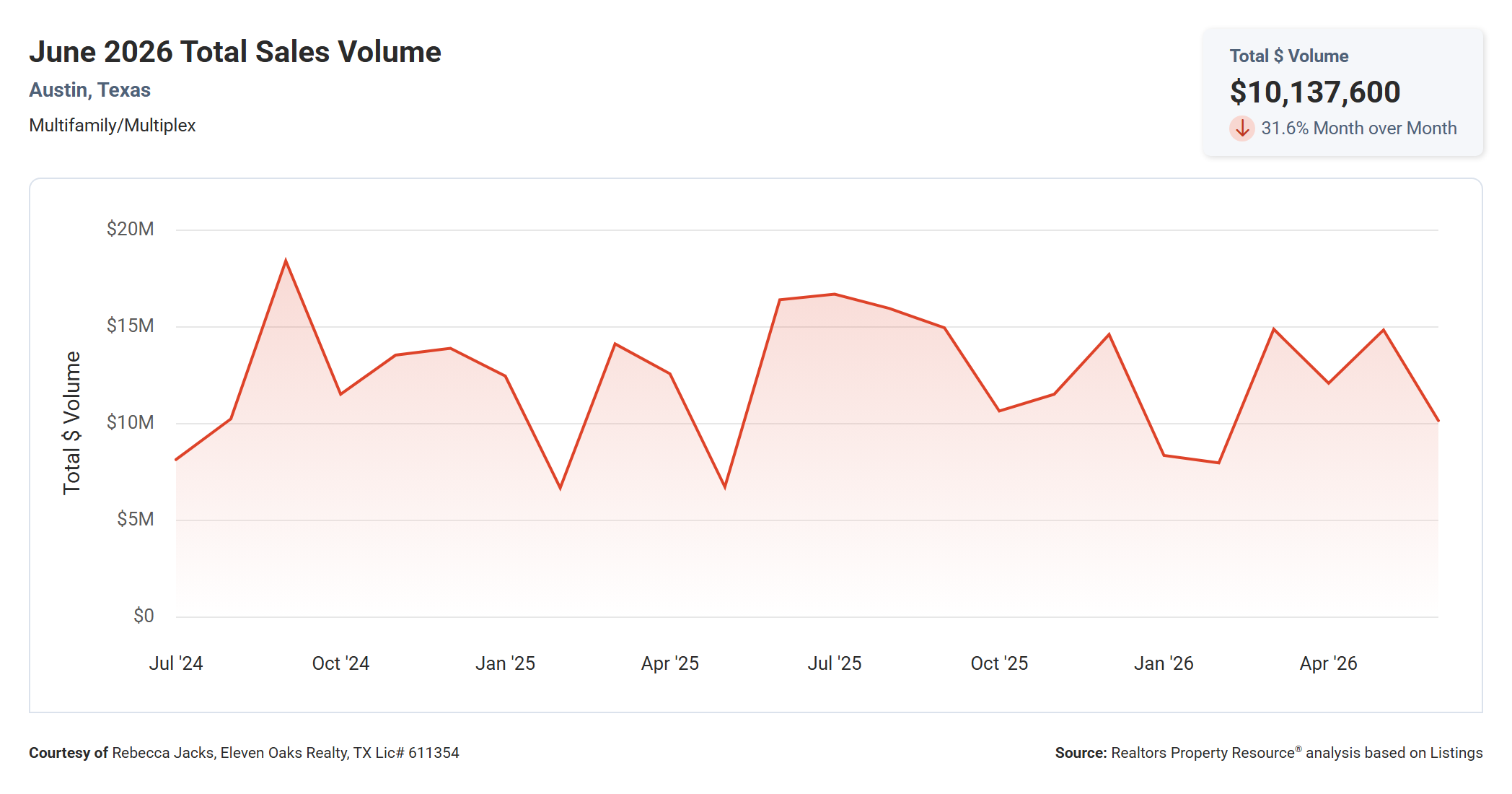The width and height of the screenshot is (1512, 794).
Task: Click the September 2024 peak data point
Action: (x=286, y=261)
